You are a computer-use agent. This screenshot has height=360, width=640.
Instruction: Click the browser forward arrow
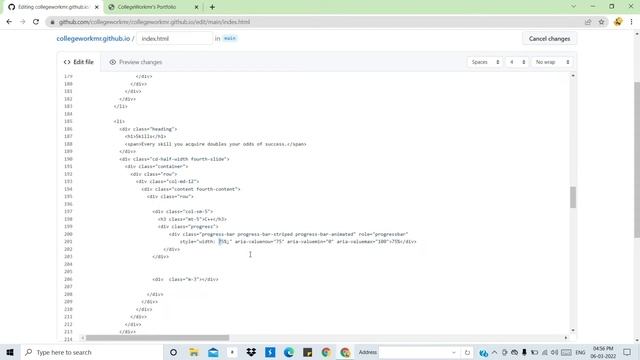(x=22, y=22)
